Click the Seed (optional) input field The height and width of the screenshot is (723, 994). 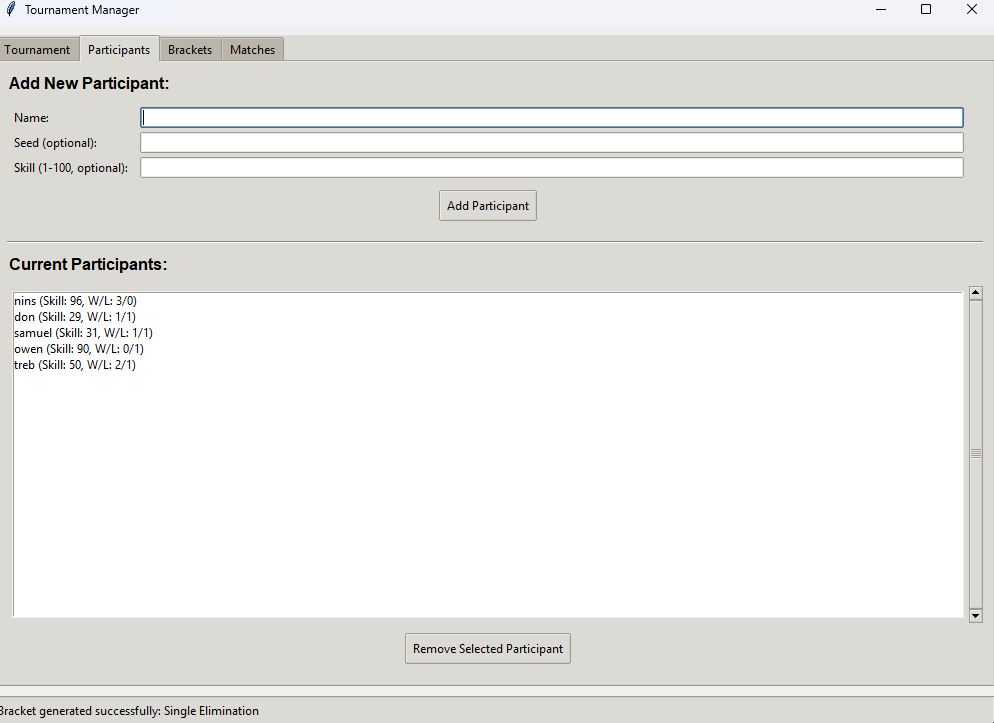[550, 142]
